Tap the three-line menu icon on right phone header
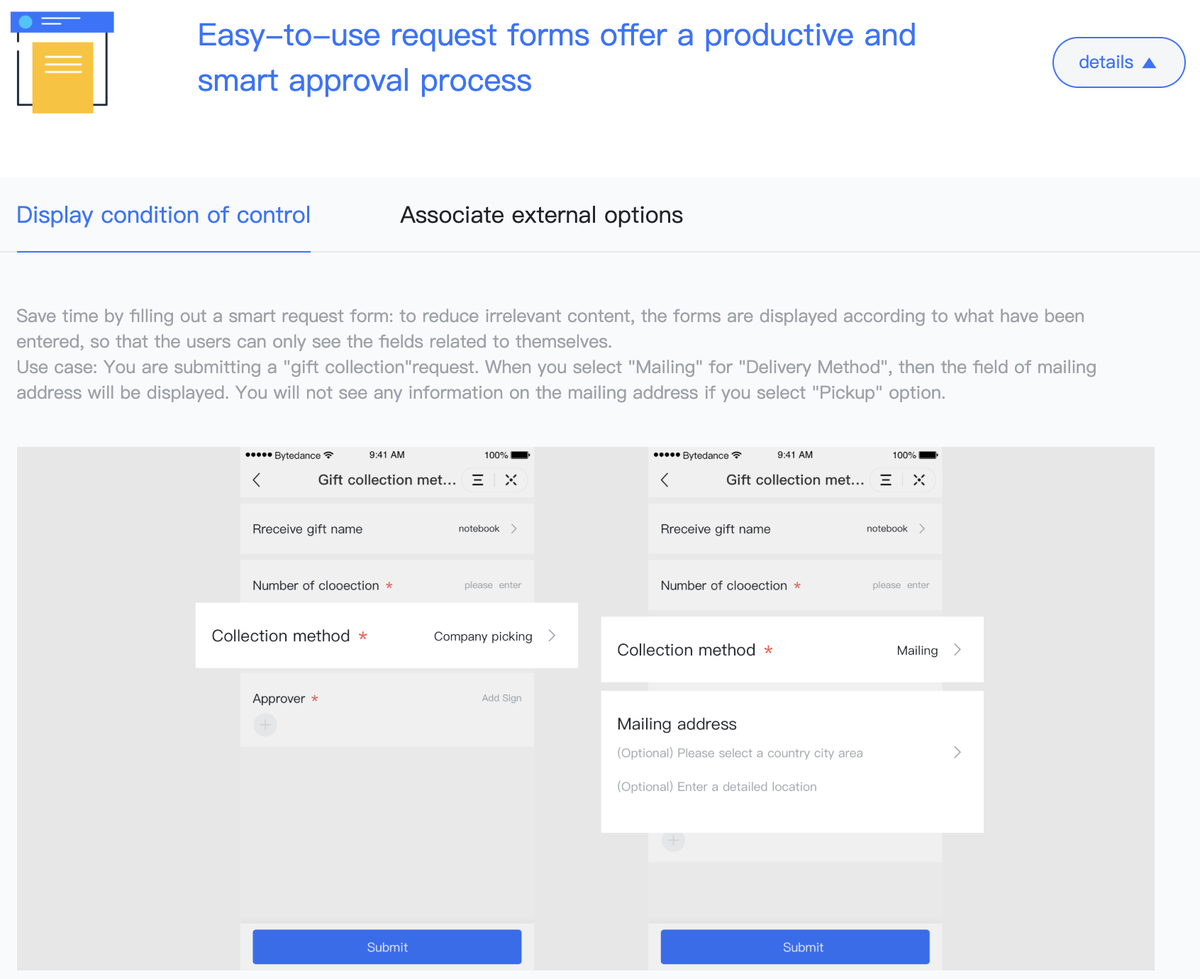 (885, 480)
